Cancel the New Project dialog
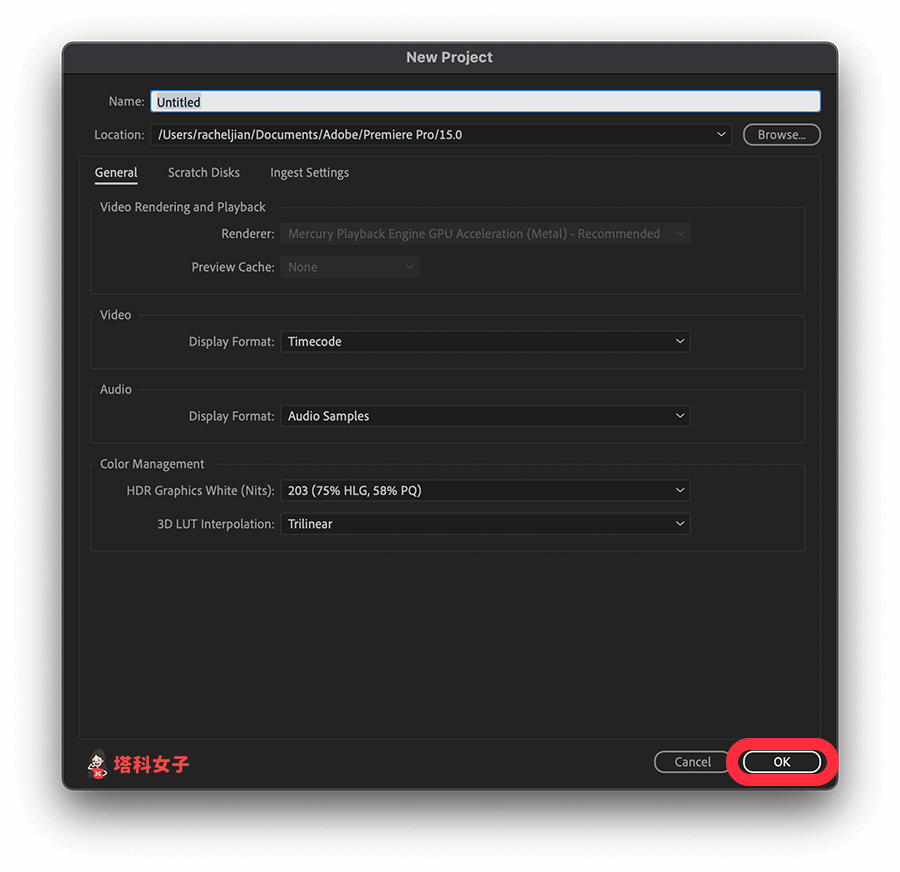900x872 pixels. point(692,761)
